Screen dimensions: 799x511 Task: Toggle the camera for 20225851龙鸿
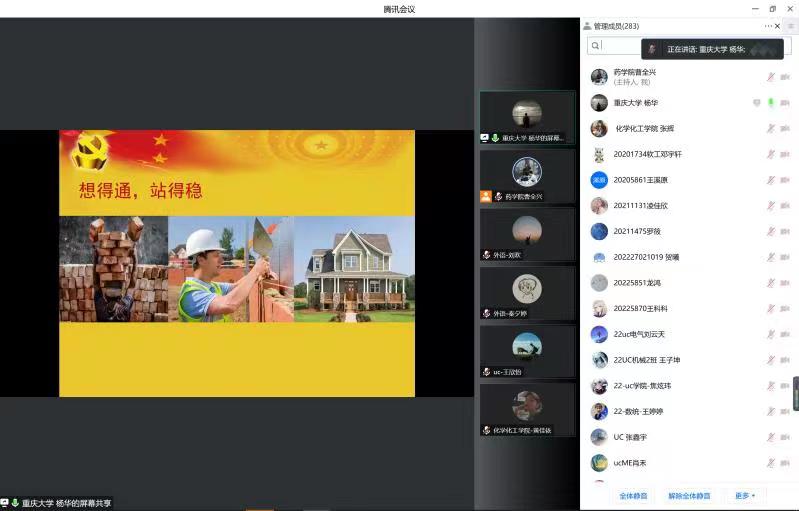(x=784, y=283)
